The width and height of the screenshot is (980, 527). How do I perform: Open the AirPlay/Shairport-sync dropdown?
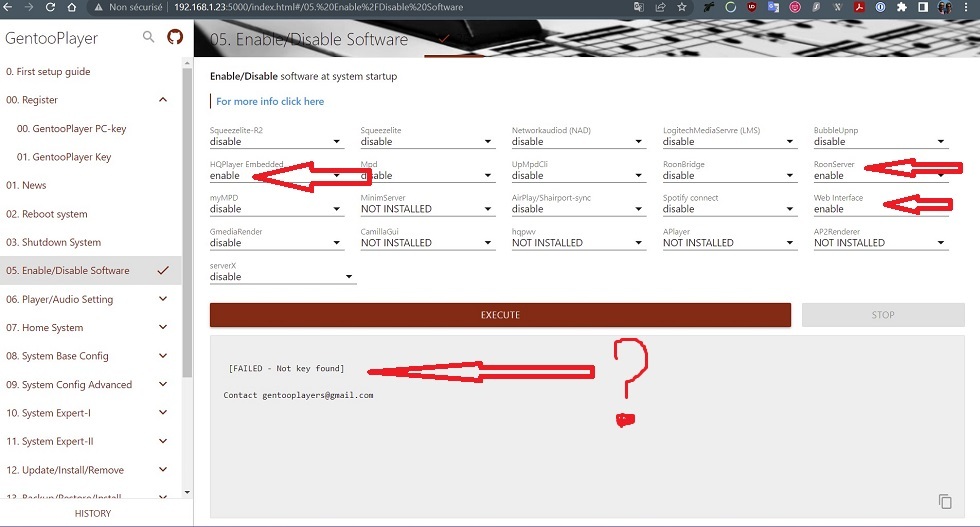579,209
